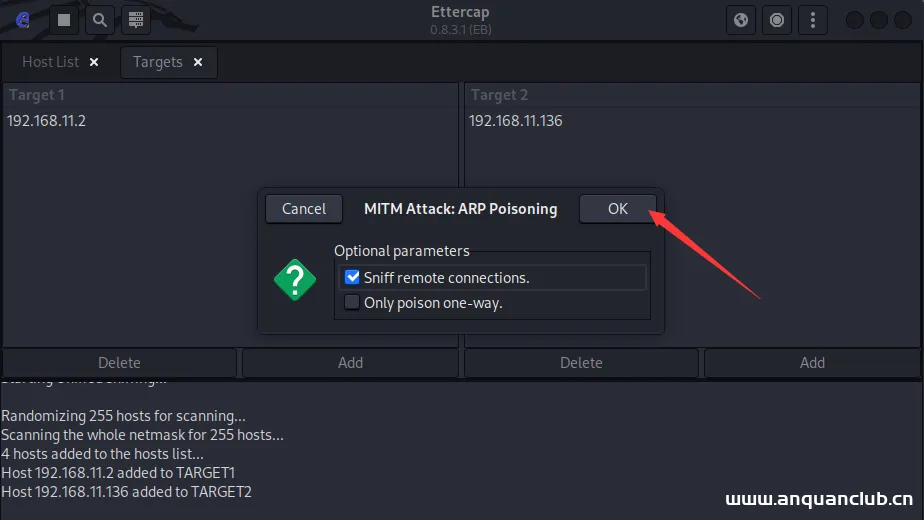Open the hosts list server icon
924x520 pixels.
point(137,19)
